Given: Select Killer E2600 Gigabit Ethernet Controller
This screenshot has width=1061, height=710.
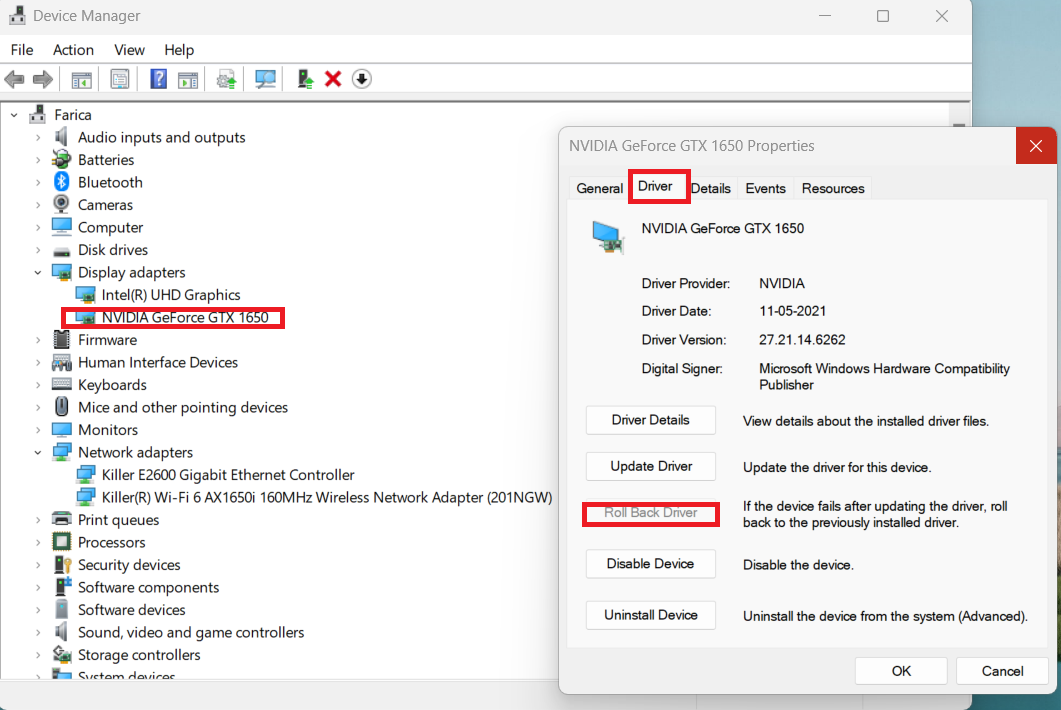Looking at the screenshot, I should click(228, 475).
